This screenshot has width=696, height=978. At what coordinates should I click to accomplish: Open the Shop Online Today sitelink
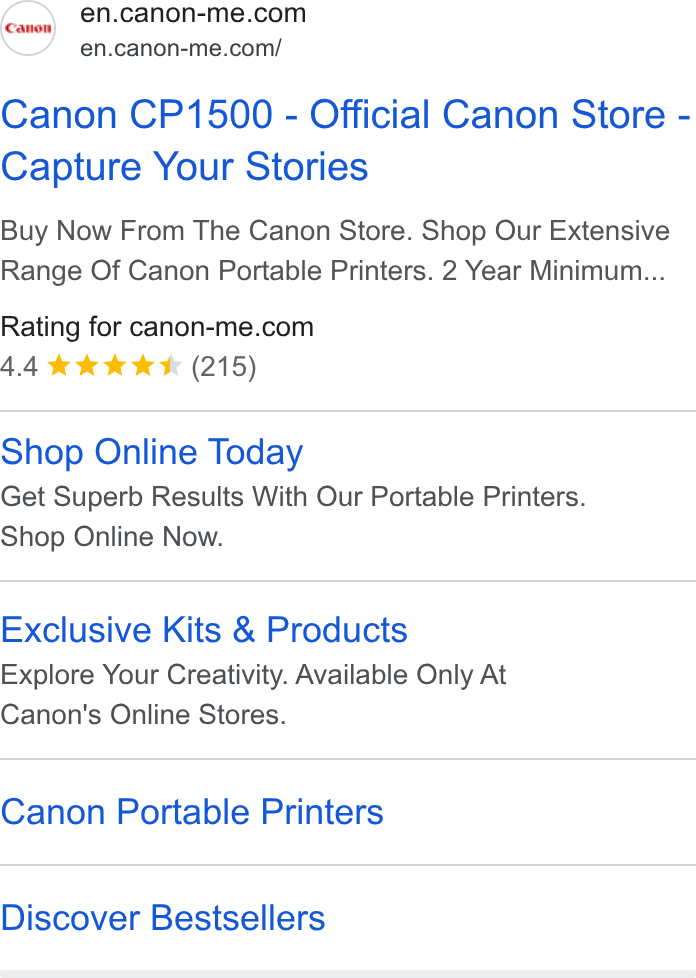pyautogui.click(x=152, y=452)
